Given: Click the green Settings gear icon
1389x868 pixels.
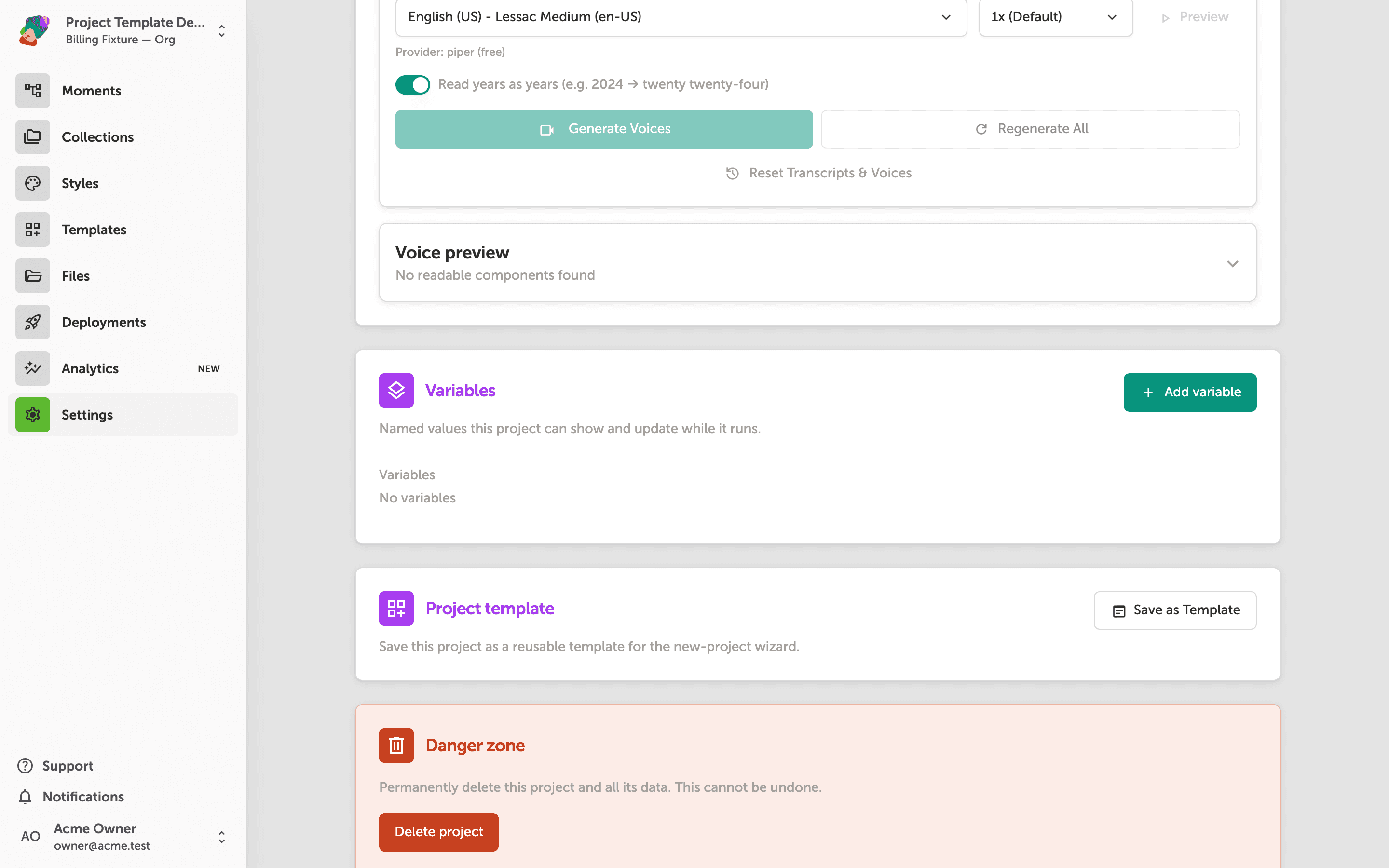Looking at the screenshot, I should coord(33,415).
